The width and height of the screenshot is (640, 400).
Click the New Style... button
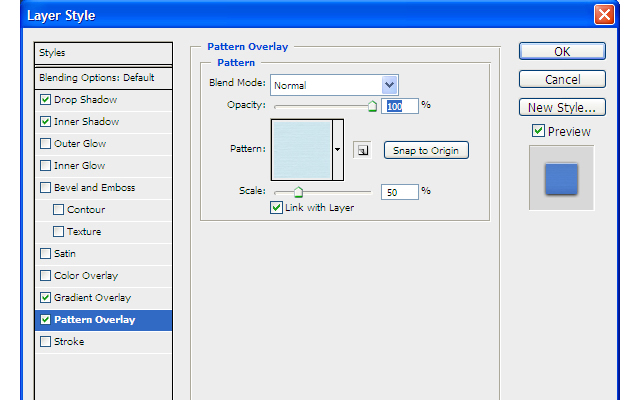point(562,107)
